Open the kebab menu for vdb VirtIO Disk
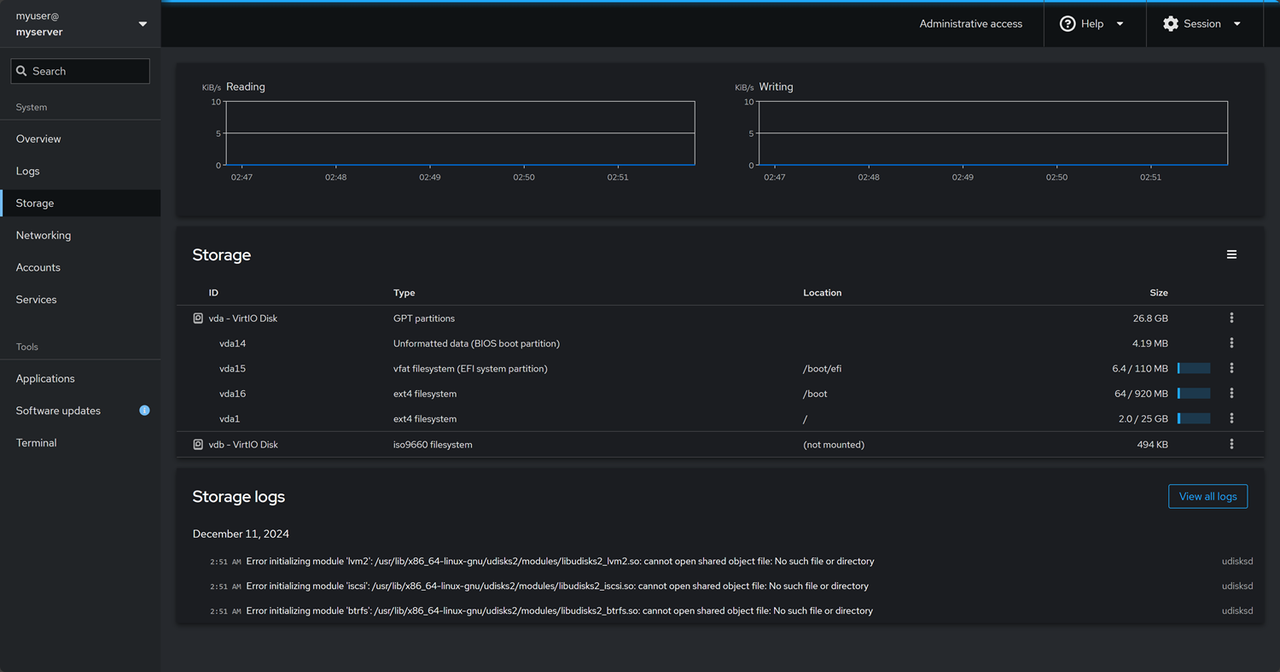 click(x=1231, y=444)
